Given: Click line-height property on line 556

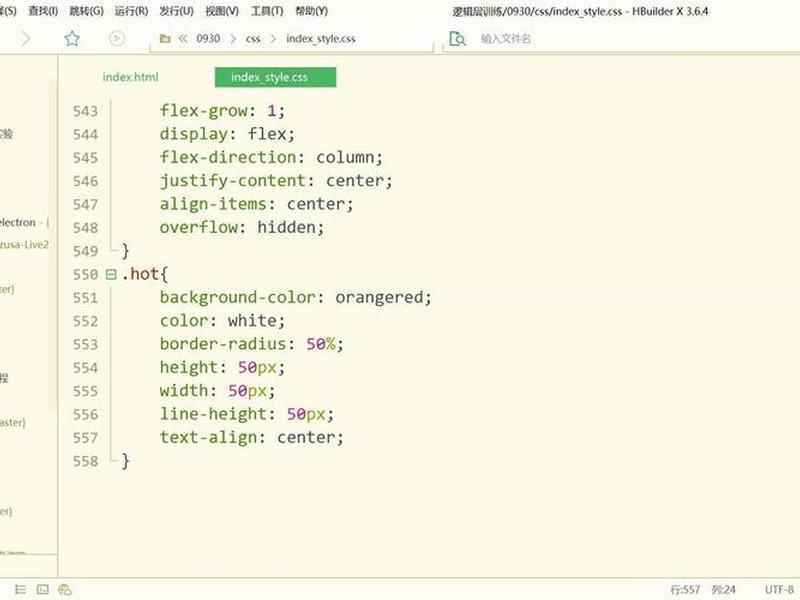Looking at the screenshot, I should 213,414.
